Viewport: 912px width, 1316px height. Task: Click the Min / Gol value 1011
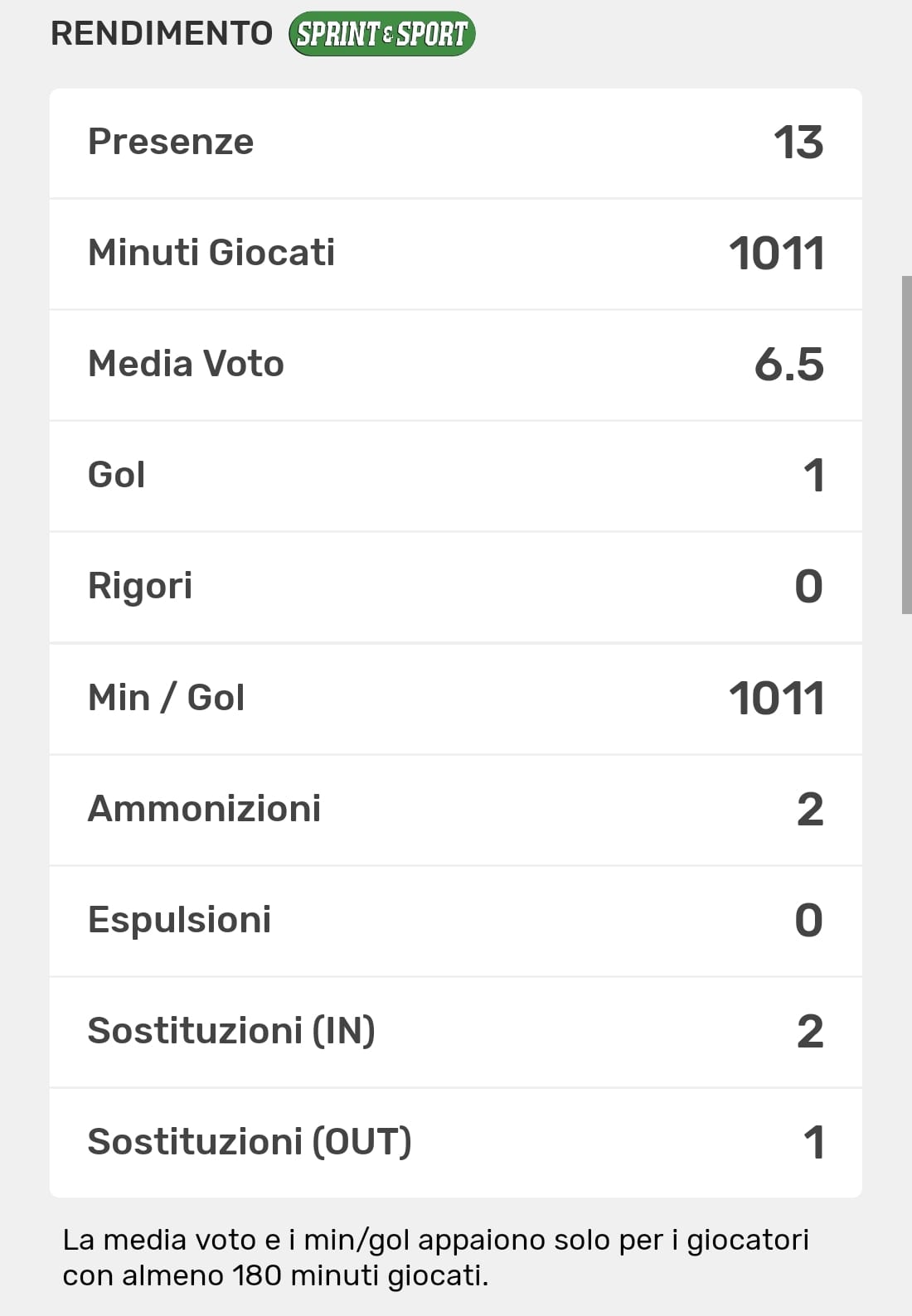(776, 699)
